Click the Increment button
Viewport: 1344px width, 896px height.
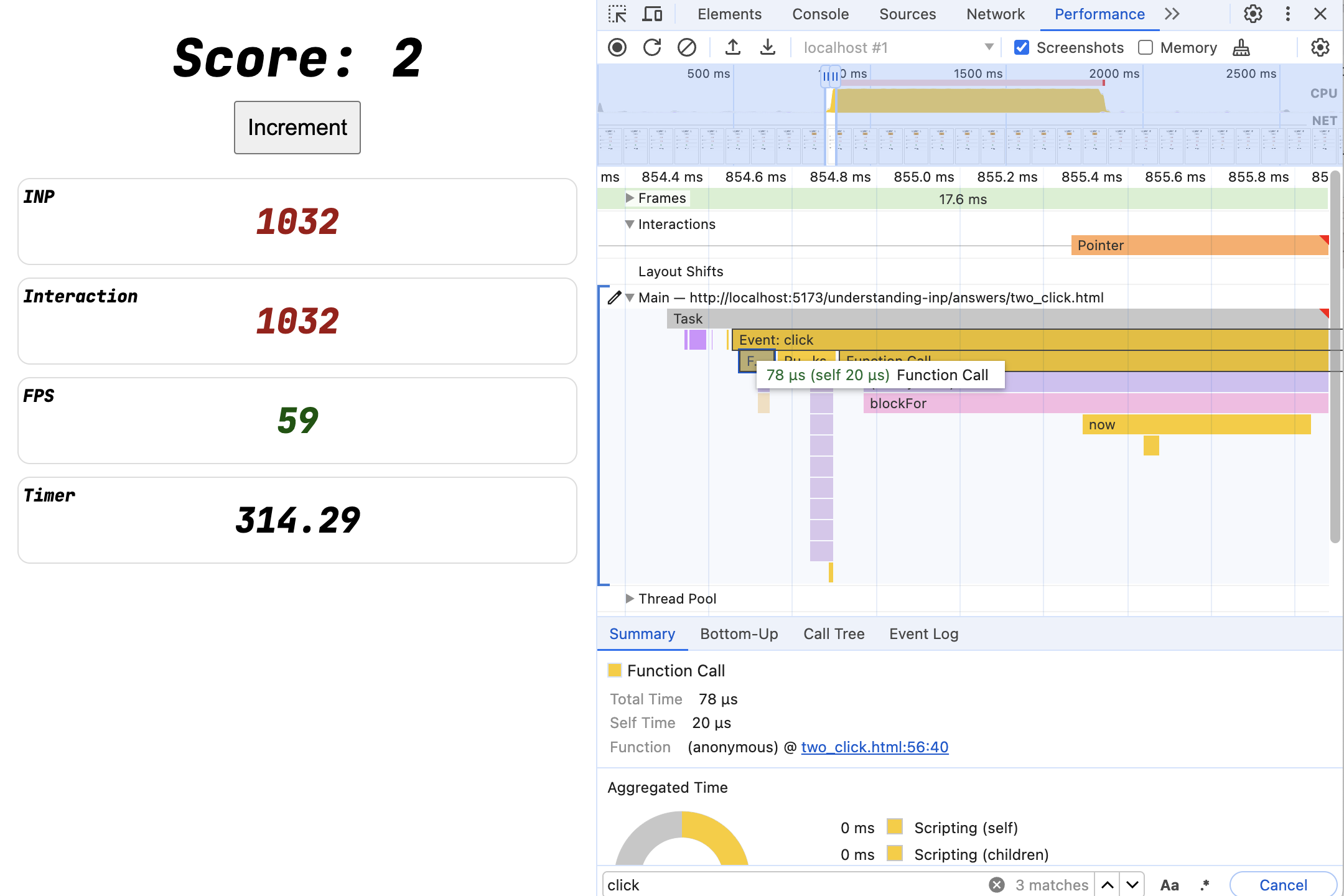(297, 127)
